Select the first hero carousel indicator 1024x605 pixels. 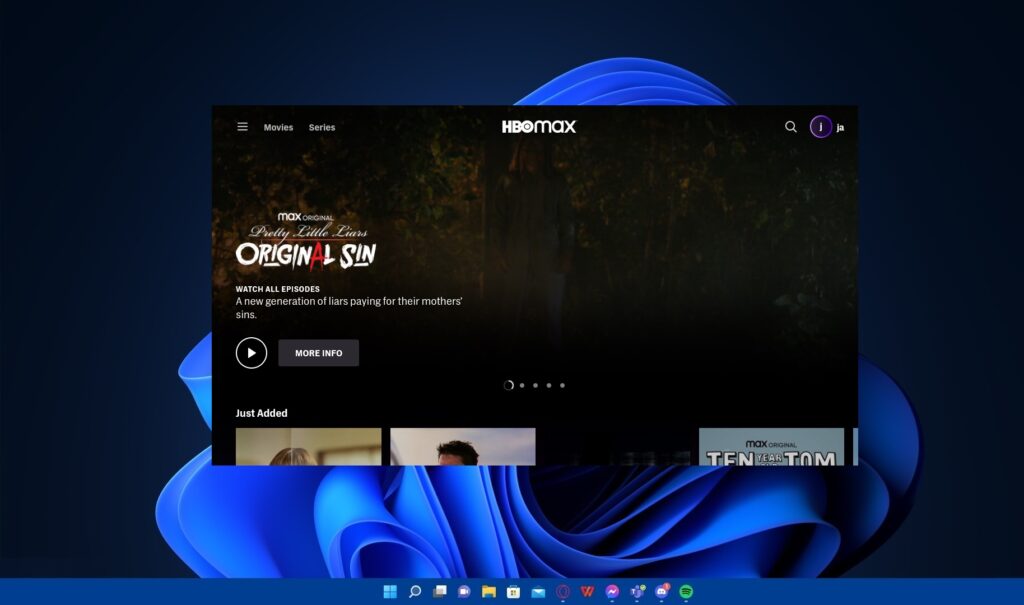[x=508, y=385]
